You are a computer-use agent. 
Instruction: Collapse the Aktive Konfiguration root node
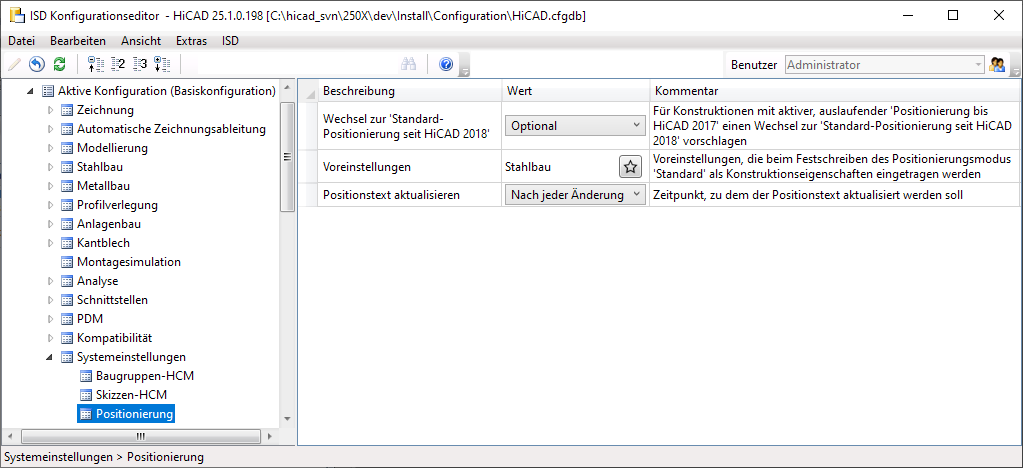31,91
